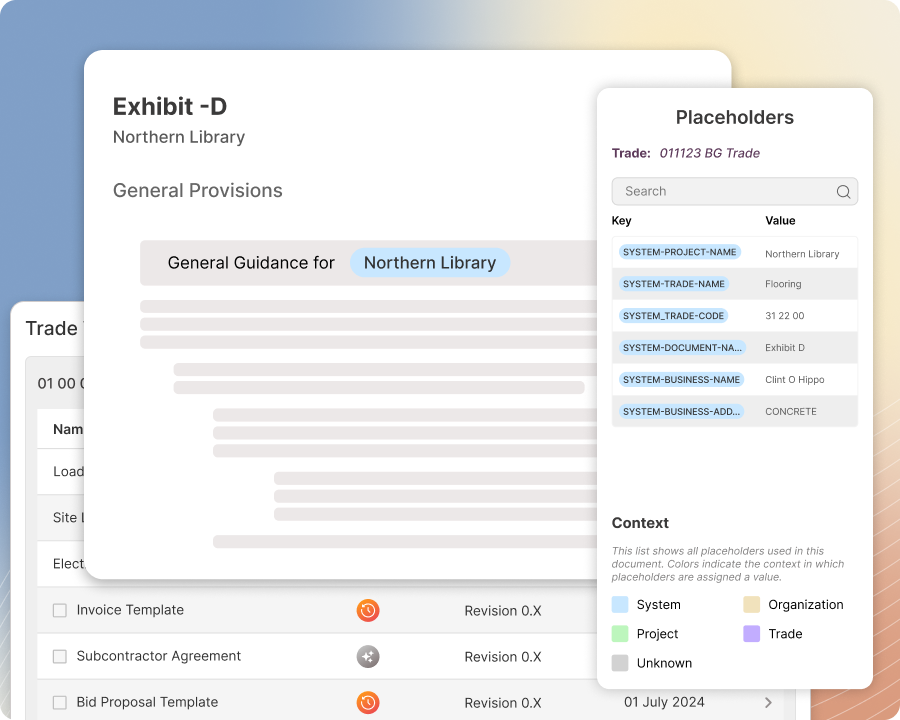Tick the Invoice Template checkbox

point(60,610)
